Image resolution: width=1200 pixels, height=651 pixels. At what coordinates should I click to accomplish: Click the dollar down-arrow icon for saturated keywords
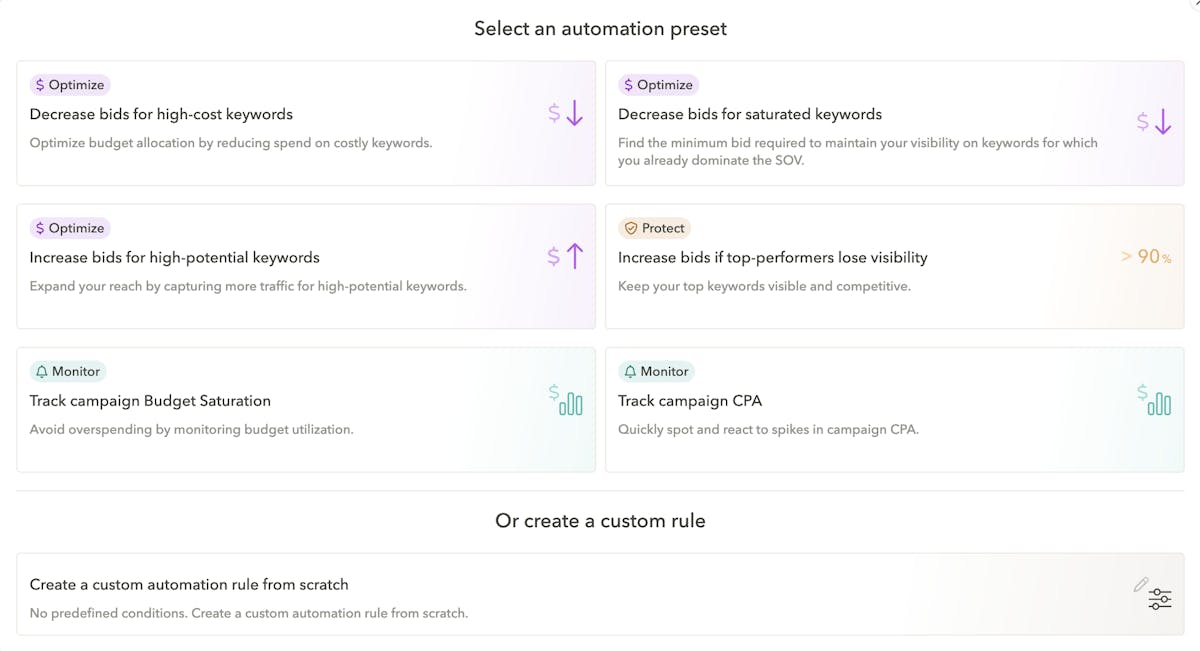pyautogui.click(x=1153, y=123)
